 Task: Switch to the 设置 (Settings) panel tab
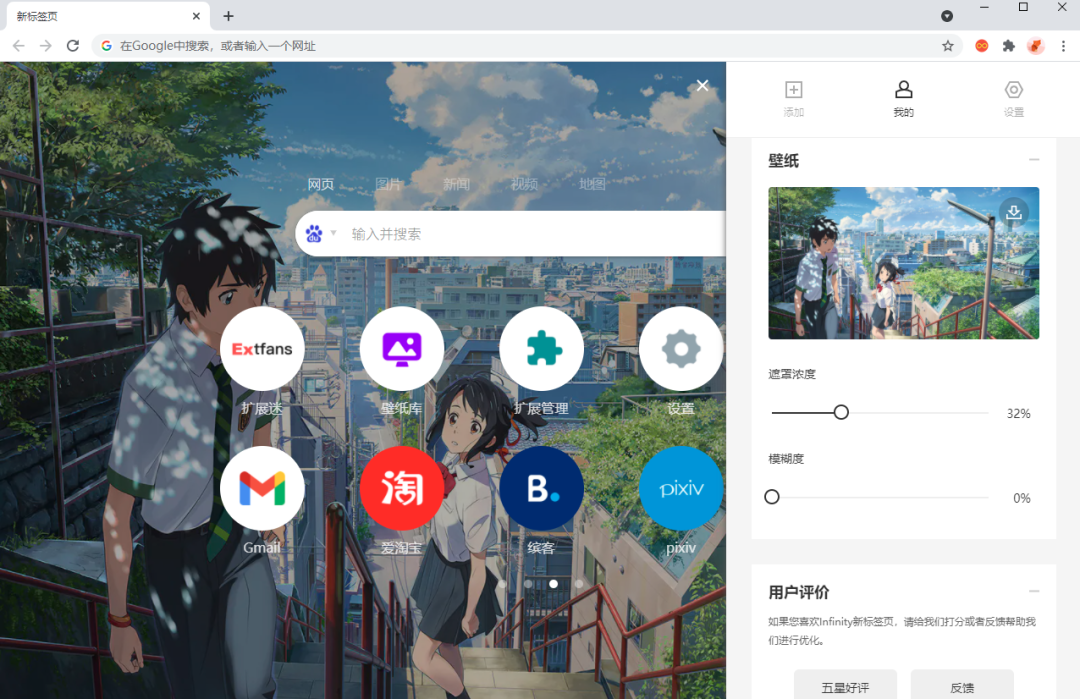(x=1014, y=98)
